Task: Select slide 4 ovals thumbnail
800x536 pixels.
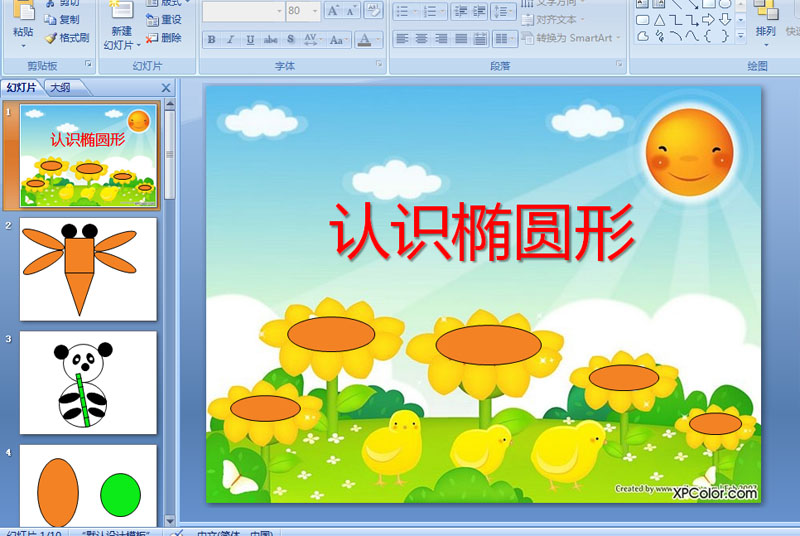Action: (x=88, y=487)
